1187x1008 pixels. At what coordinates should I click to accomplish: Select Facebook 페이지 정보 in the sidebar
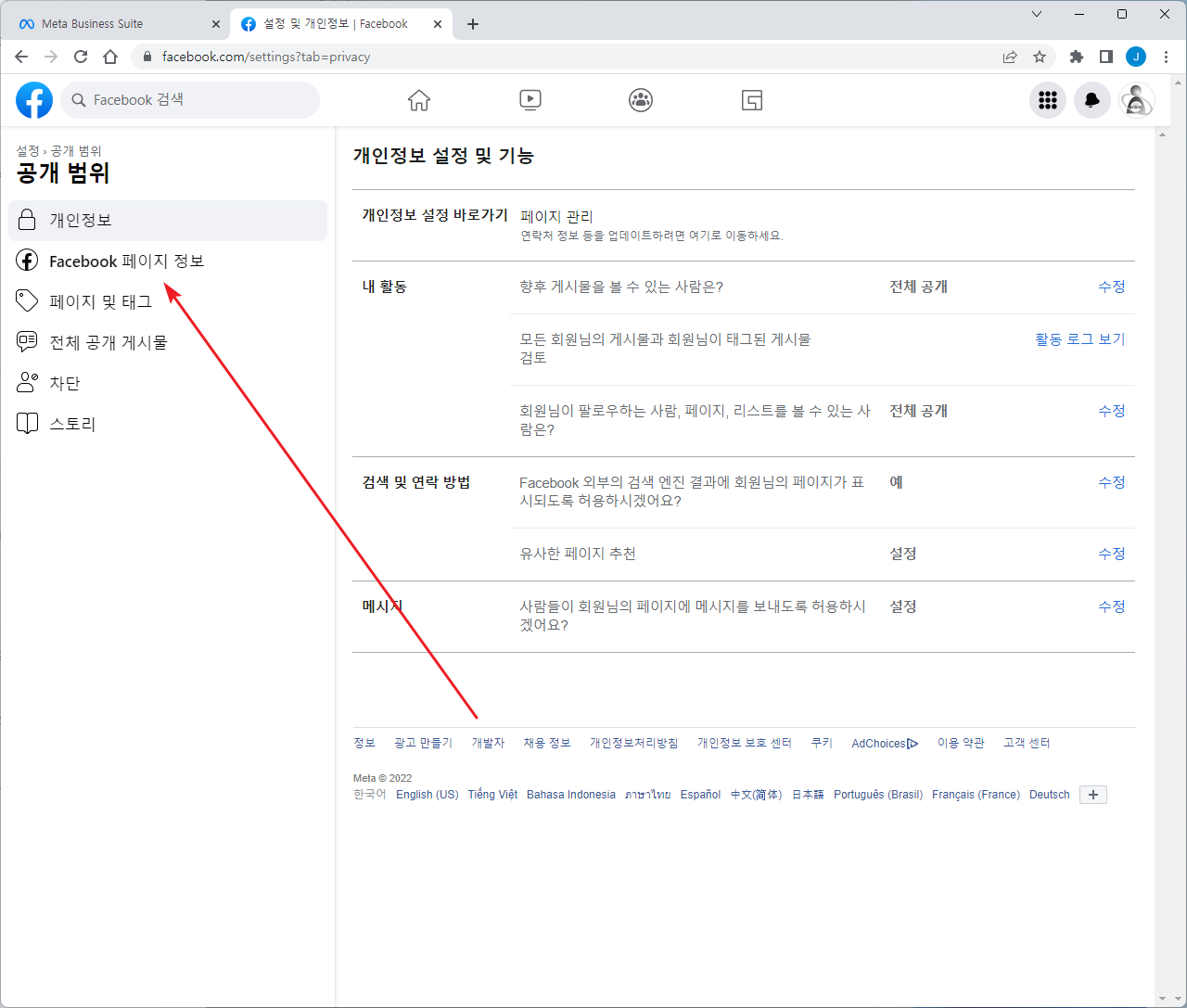(x=168, y=261)
